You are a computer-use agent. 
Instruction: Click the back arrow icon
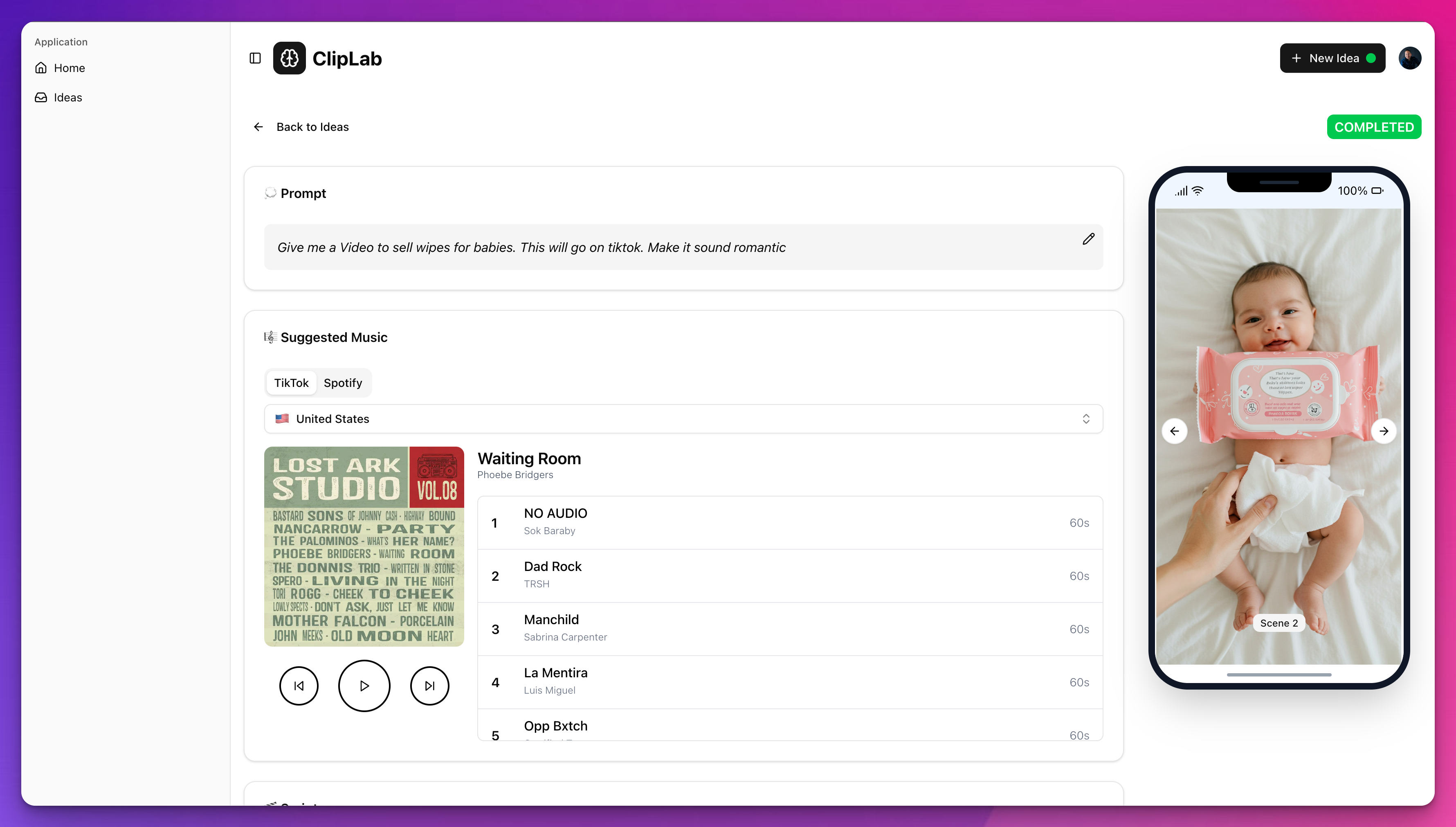click(x=258, y=127)
